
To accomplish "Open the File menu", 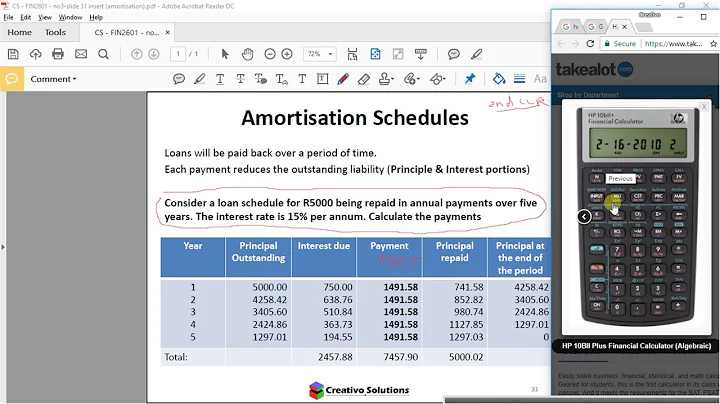I will [x=8, y=17].
